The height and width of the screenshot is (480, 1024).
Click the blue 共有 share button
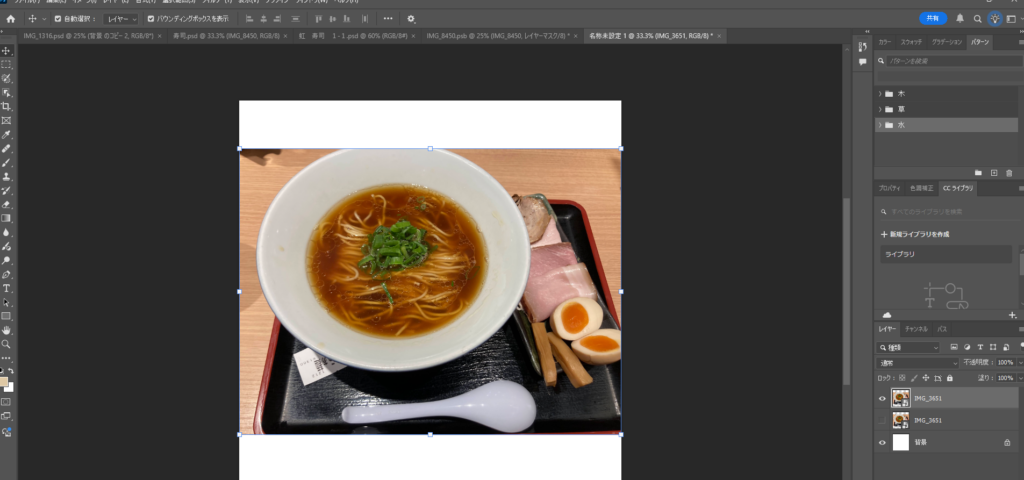[932, 18]
